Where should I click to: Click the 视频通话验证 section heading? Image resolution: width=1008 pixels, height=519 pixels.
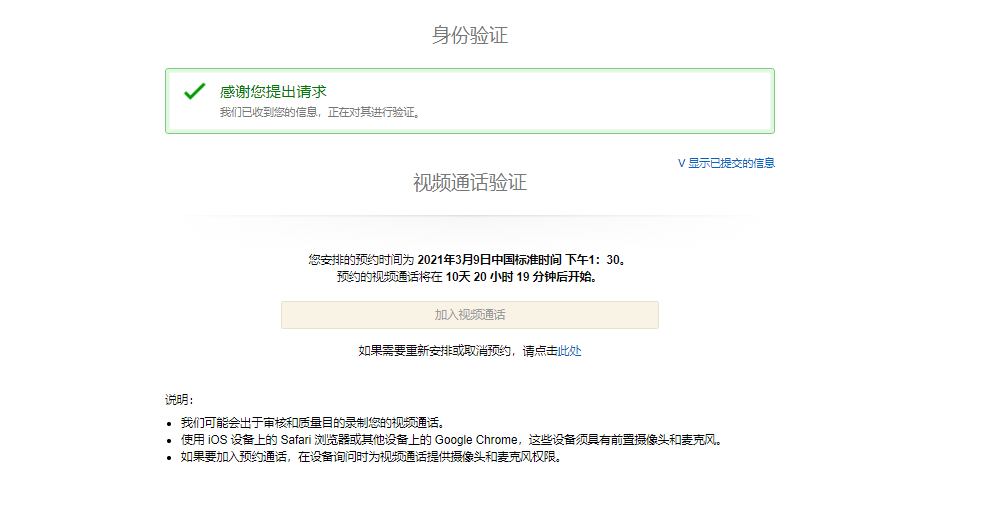click(469, 183)
